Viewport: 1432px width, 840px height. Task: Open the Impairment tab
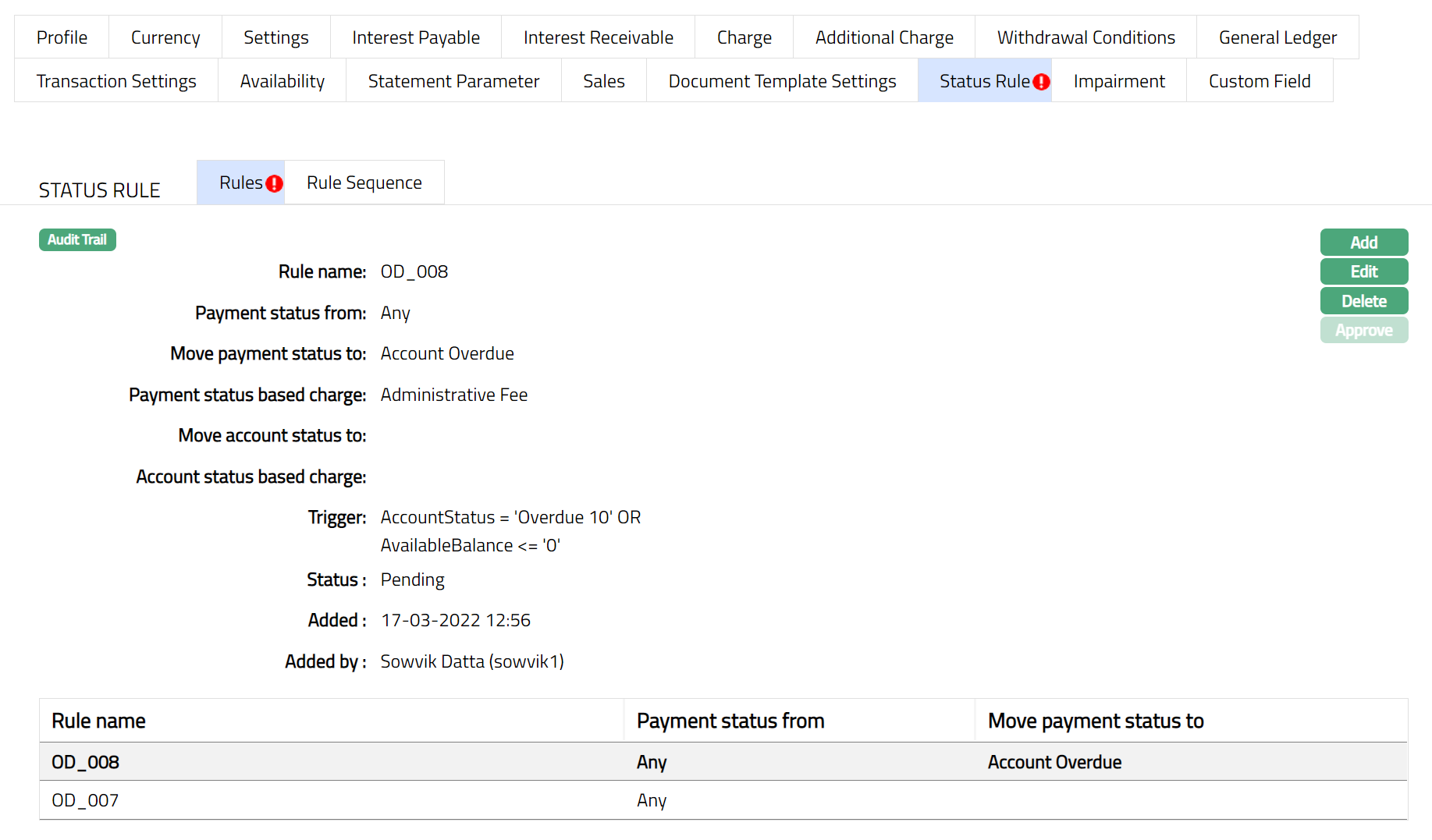tap(1118, 81)
